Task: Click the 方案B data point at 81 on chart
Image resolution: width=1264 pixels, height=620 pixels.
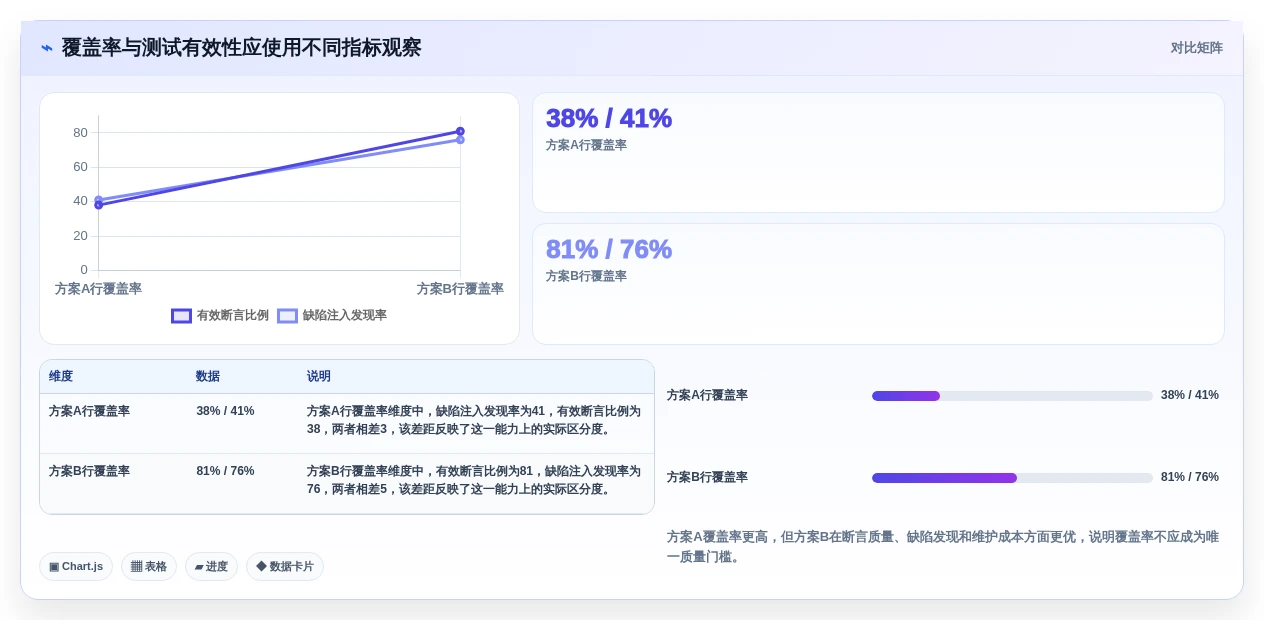Action: pos(460,131)
